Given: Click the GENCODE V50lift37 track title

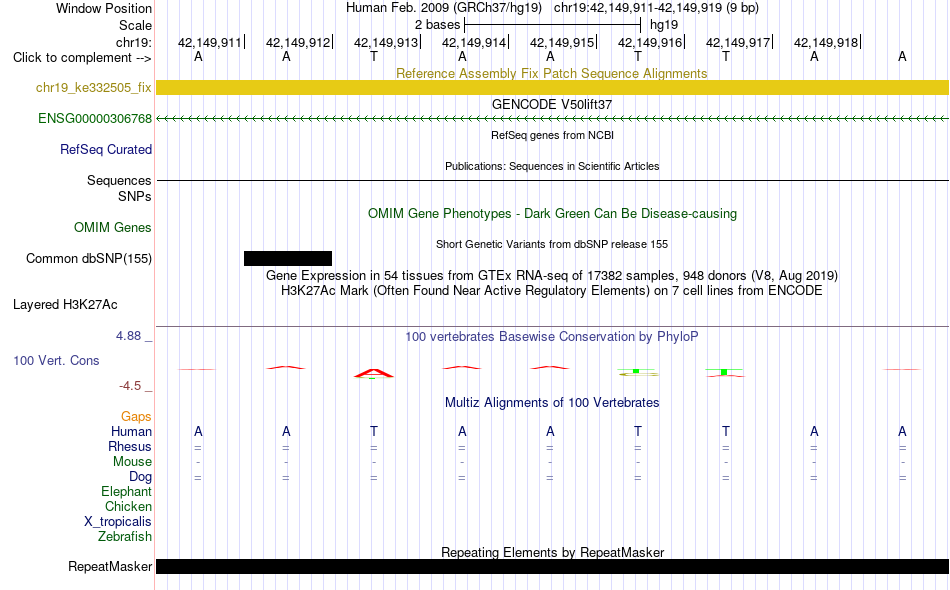Looking at the screenshot, I should 551,104.
